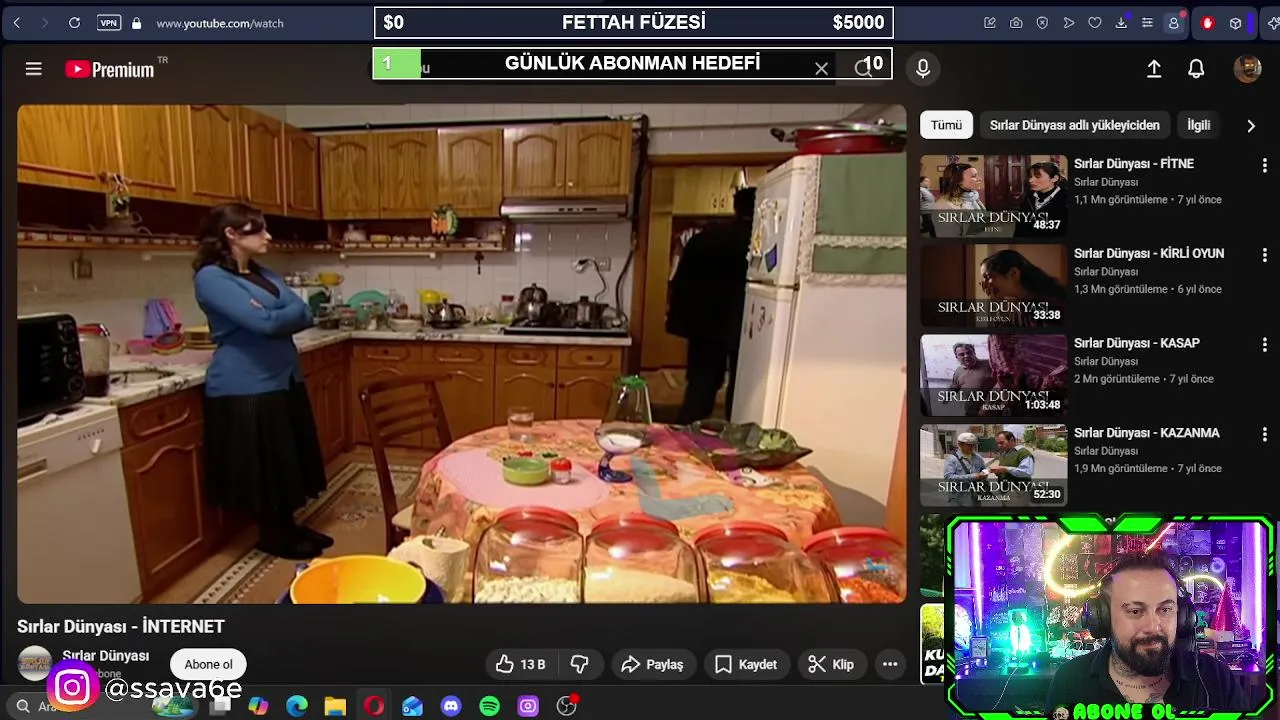Open more actions ellipsis under the video
The height and width of the screenshot is (720, 1280).
890,664
